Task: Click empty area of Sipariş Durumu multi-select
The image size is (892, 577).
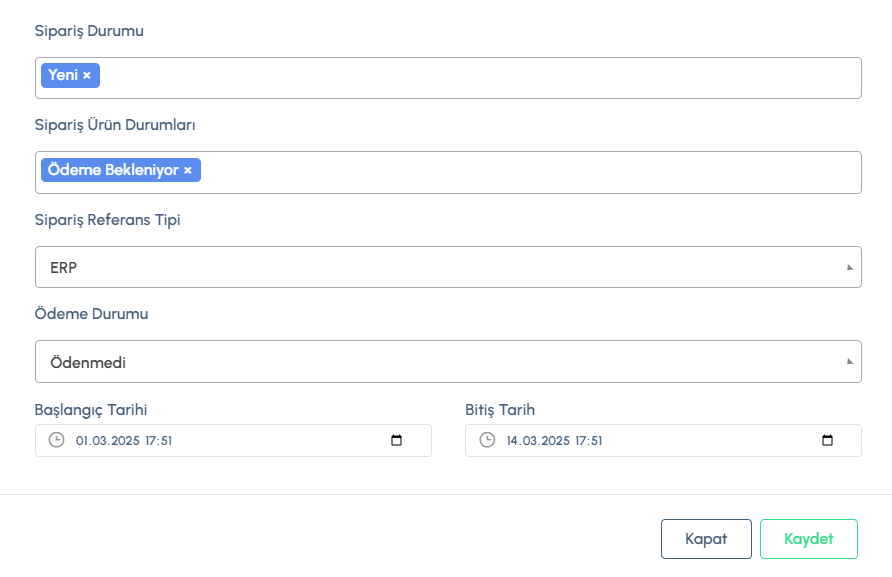Action: pyautogui.click(x=480, y=78)
